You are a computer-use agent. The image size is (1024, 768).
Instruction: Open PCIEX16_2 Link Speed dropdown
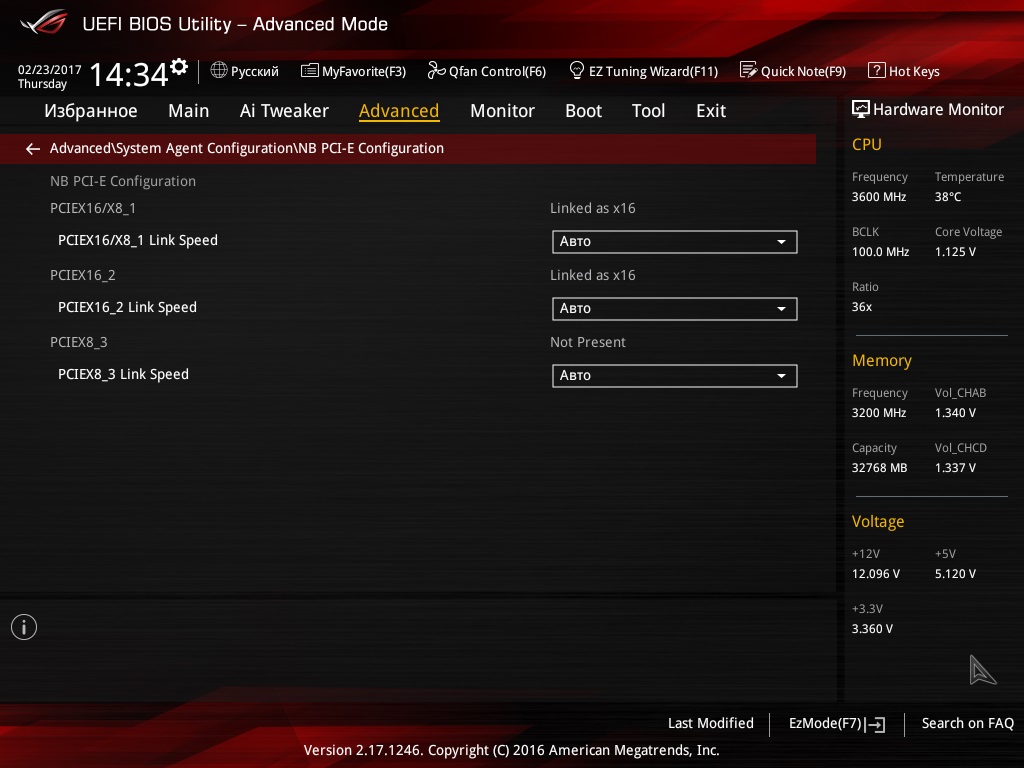(675, 309)
